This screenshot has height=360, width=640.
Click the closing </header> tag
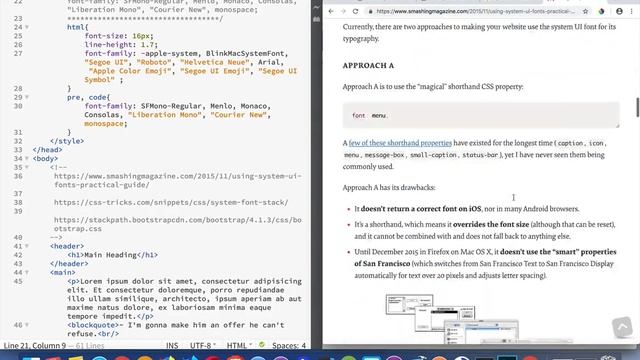69,264
